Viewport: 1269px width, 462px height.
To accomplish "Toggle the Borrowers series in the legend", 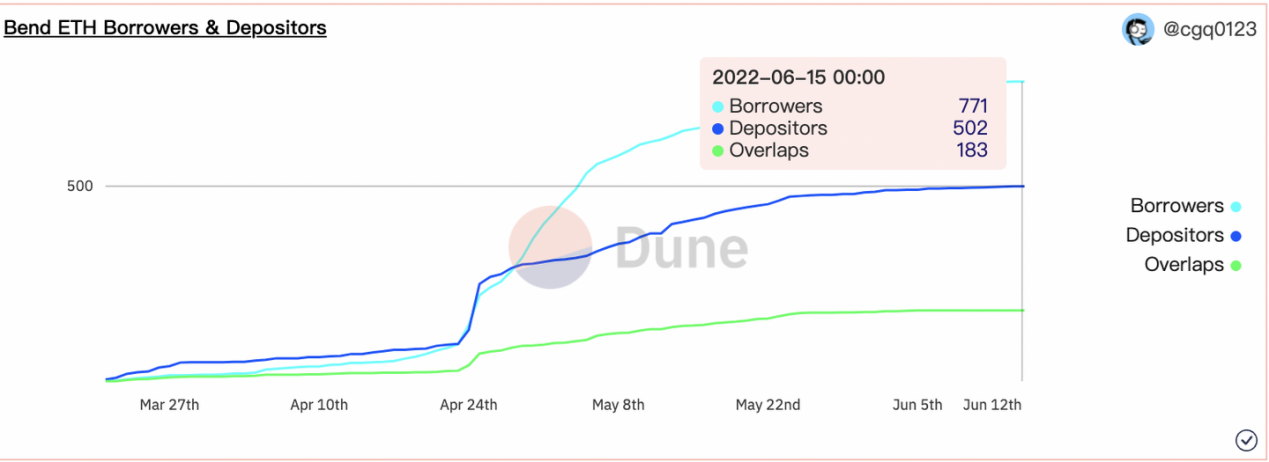I will (1177, 206).
